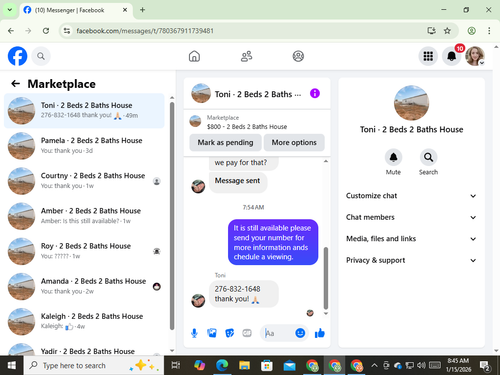Click the Facebook search magnifier icon
The image size is (500, 375).
pyautogui.click(x=41, y=56)
